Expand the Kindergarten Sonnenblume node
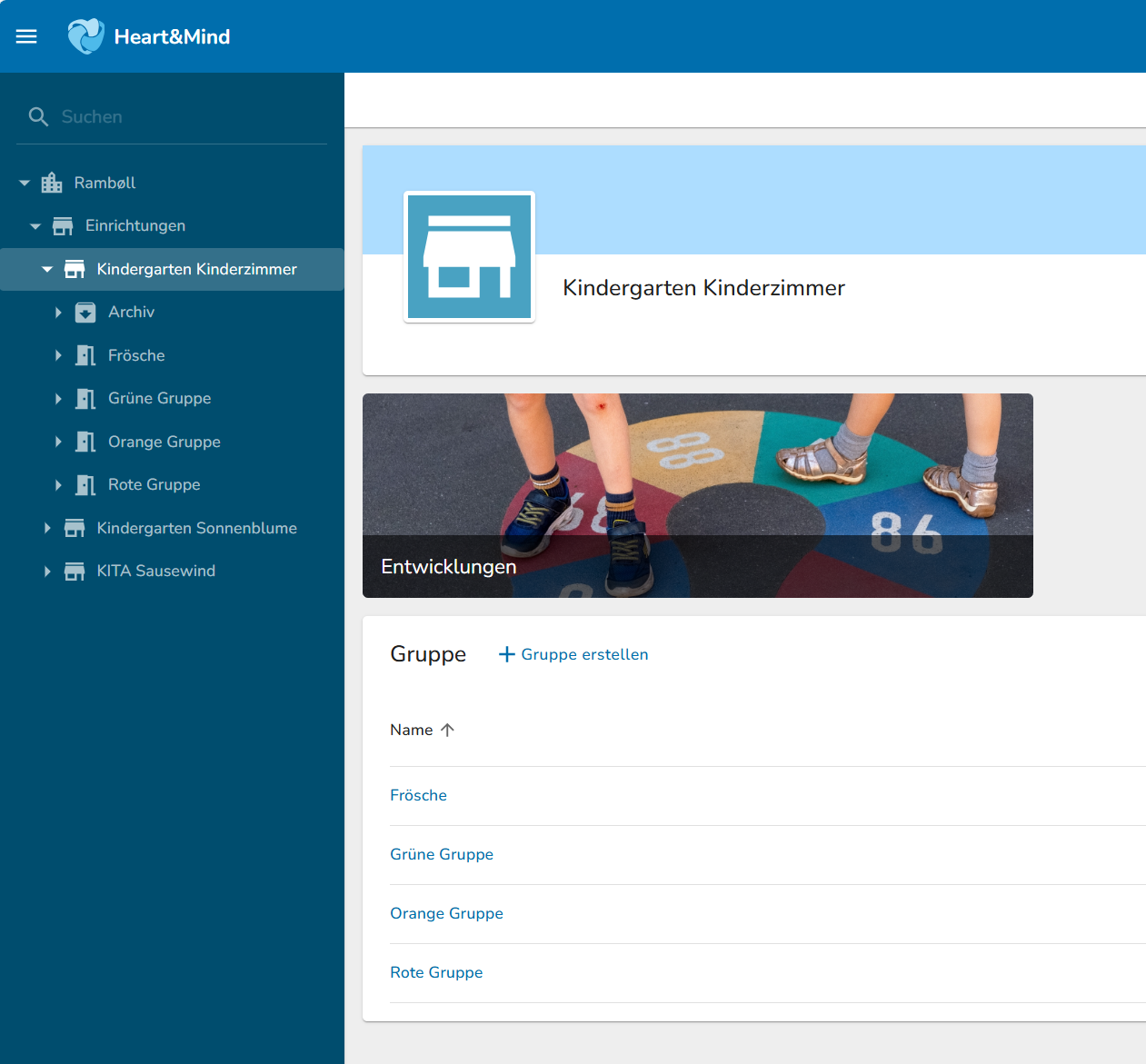Image resolution: width=1146 pixels, height=1064 pixels. tap(47, 528)
